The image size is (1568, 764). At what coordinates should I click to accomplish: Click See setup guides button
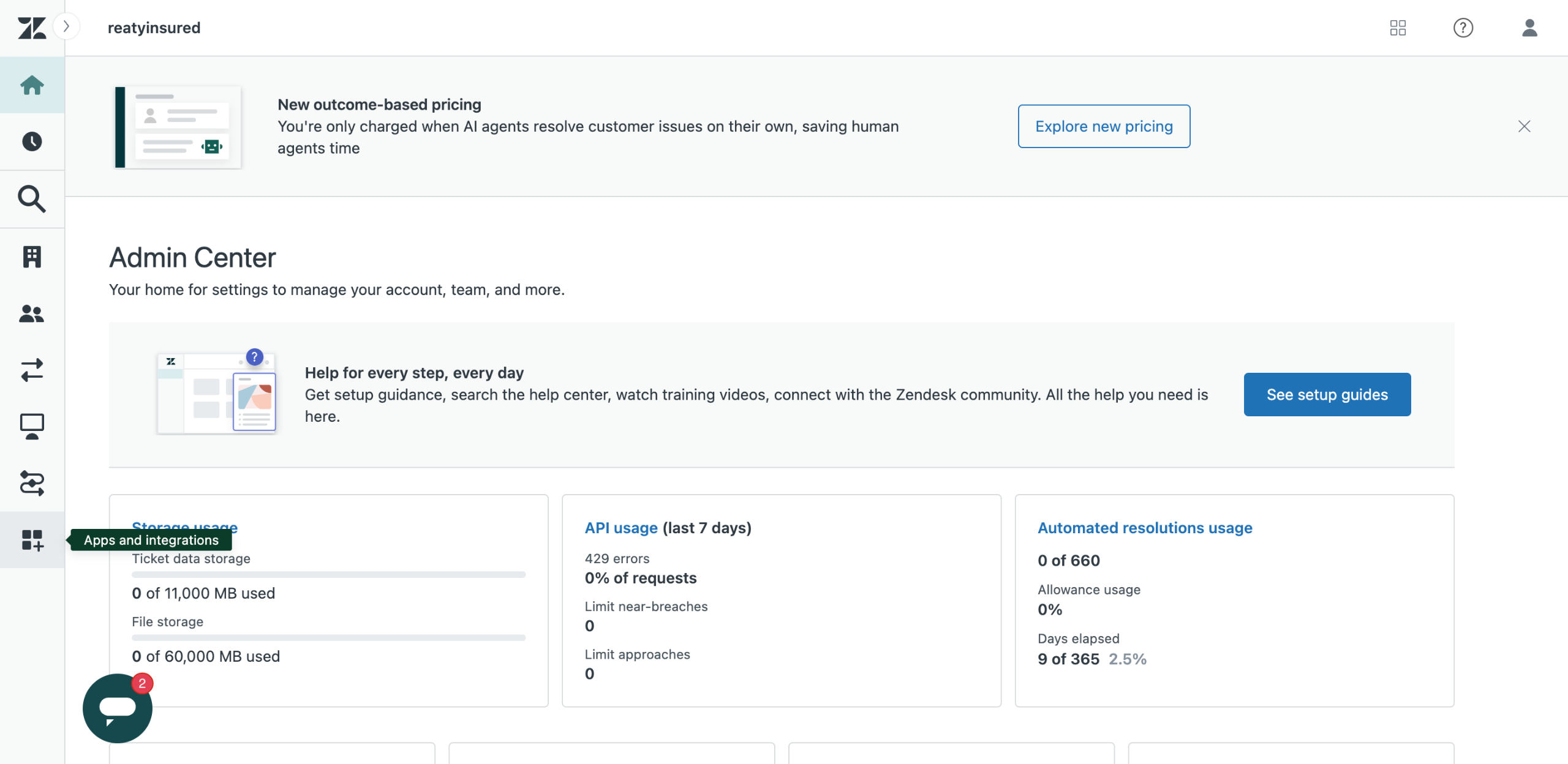coord(1327,394)
